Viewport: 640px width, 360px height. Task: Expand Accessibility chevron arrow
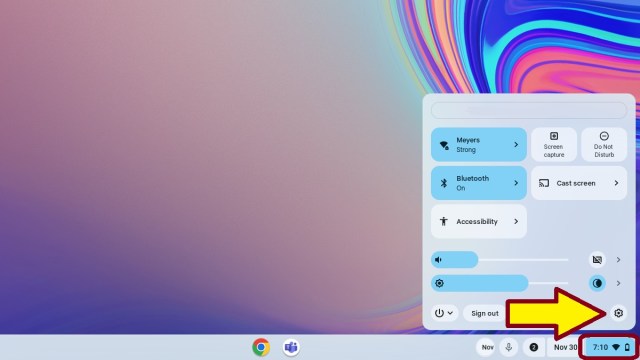516,222
